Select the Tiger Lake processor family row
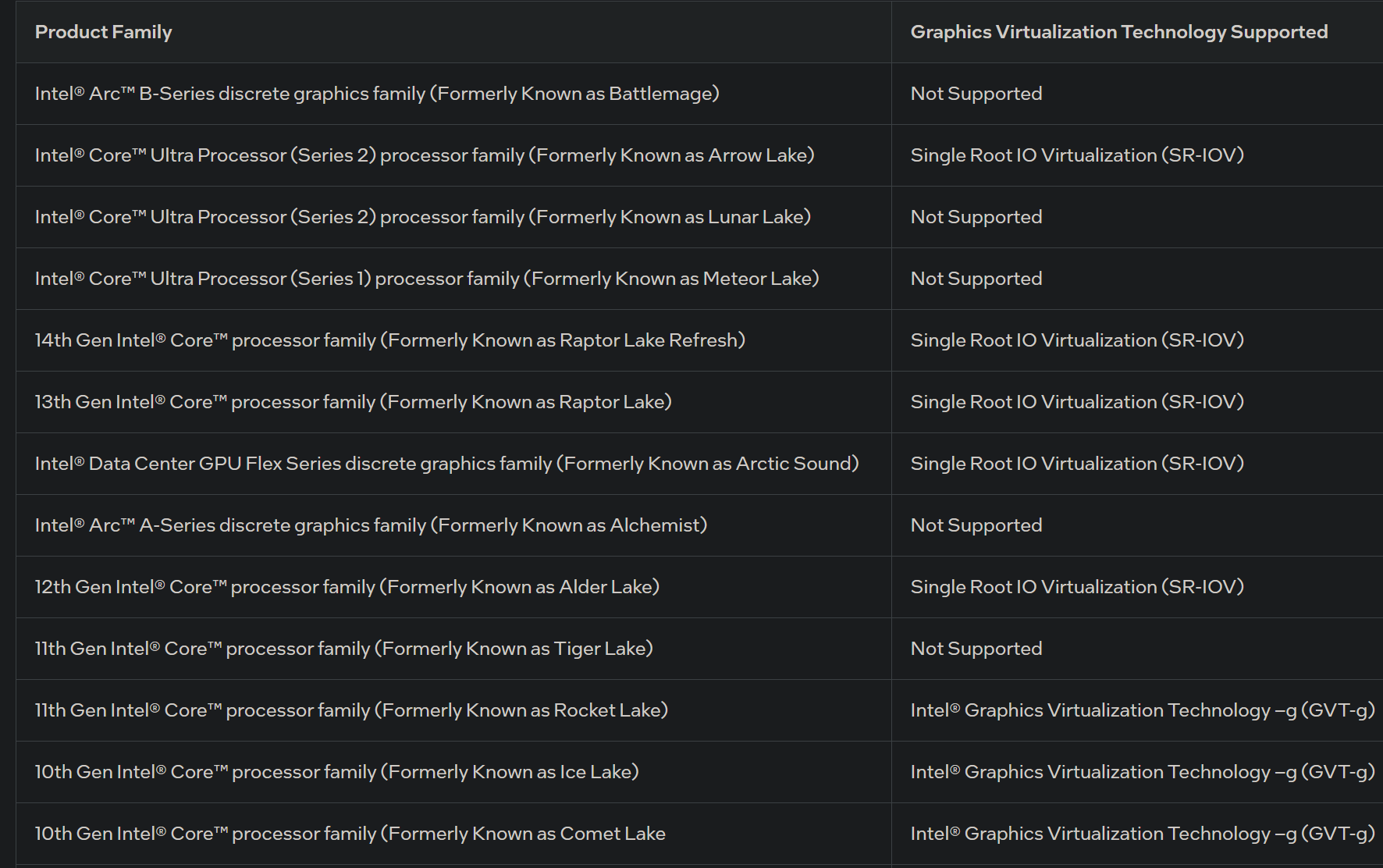The image size is (1383, 868). click(x=699, y=649)
